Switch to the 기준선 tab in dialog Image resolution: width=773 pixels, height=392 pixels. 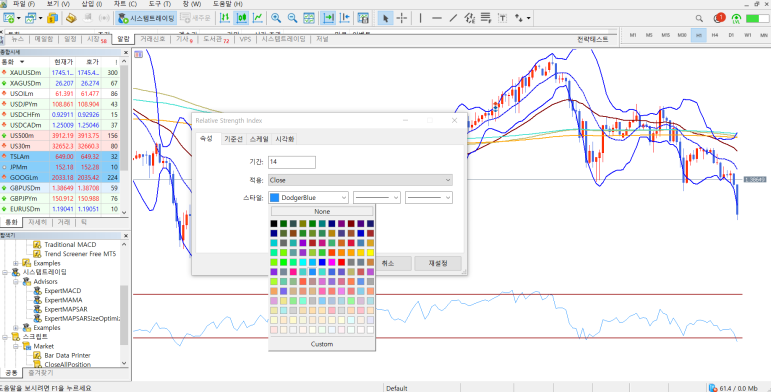tap(233, 139)
